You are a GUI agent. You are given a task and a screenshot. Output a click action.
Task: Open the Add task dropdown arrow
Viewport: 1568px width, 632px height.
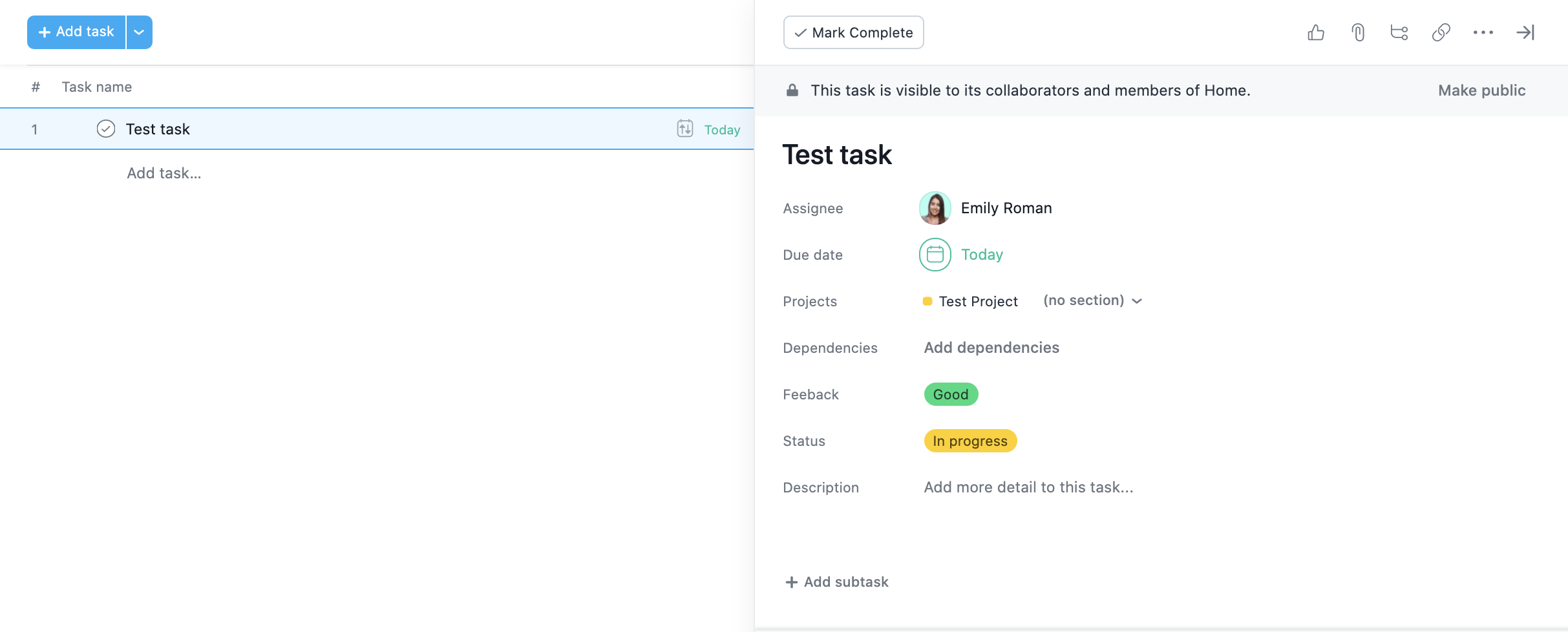pos(139,32)
